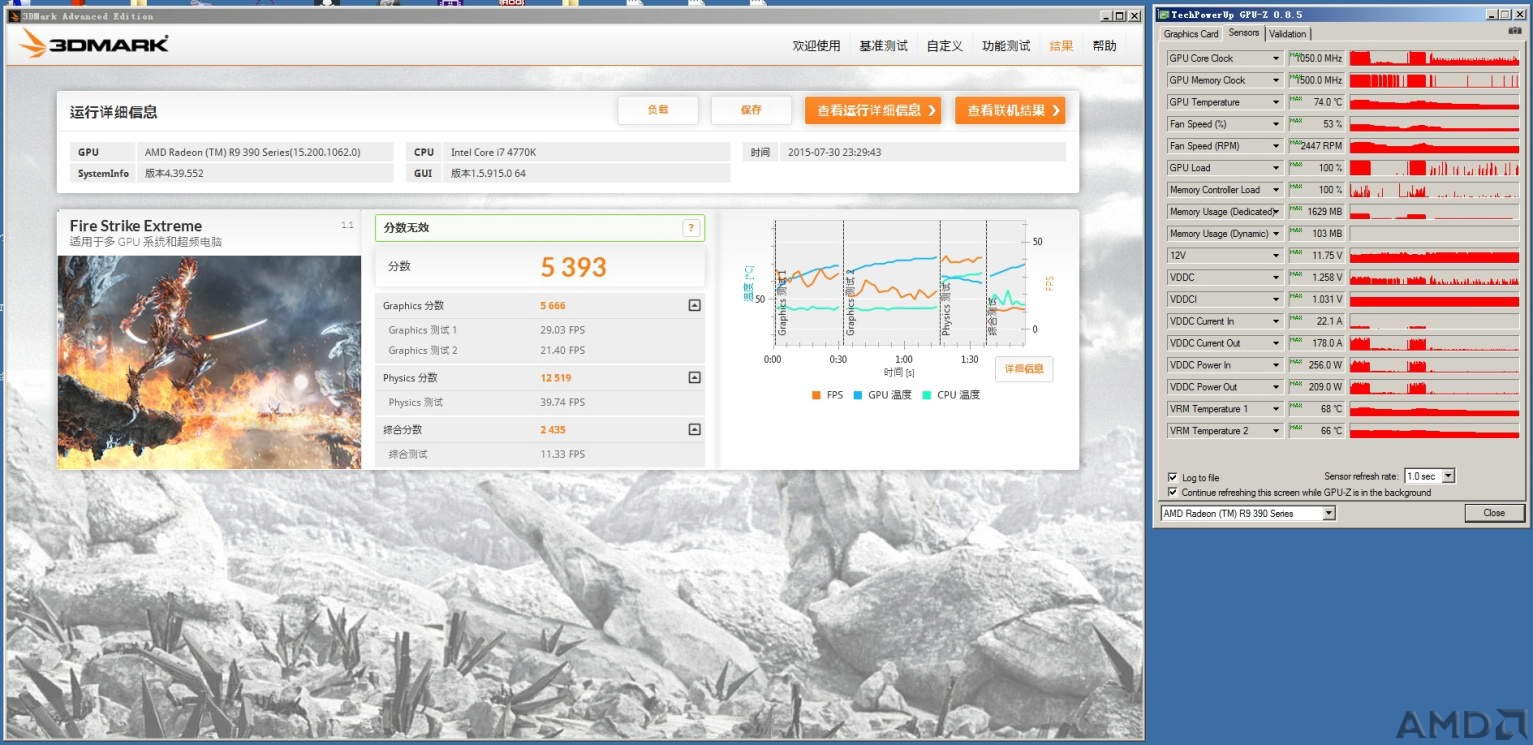This screenshot has height=745, width=1533.
Task: Toggle Continue refreshing in background checkbox
Action: [x=1172, y=492]
